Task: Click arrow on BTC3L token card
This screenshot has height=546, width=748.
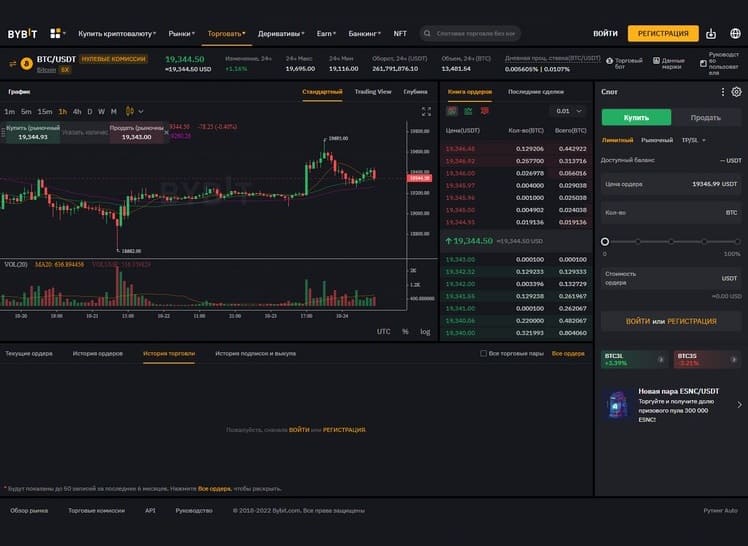Action: [x=661, y=360]
